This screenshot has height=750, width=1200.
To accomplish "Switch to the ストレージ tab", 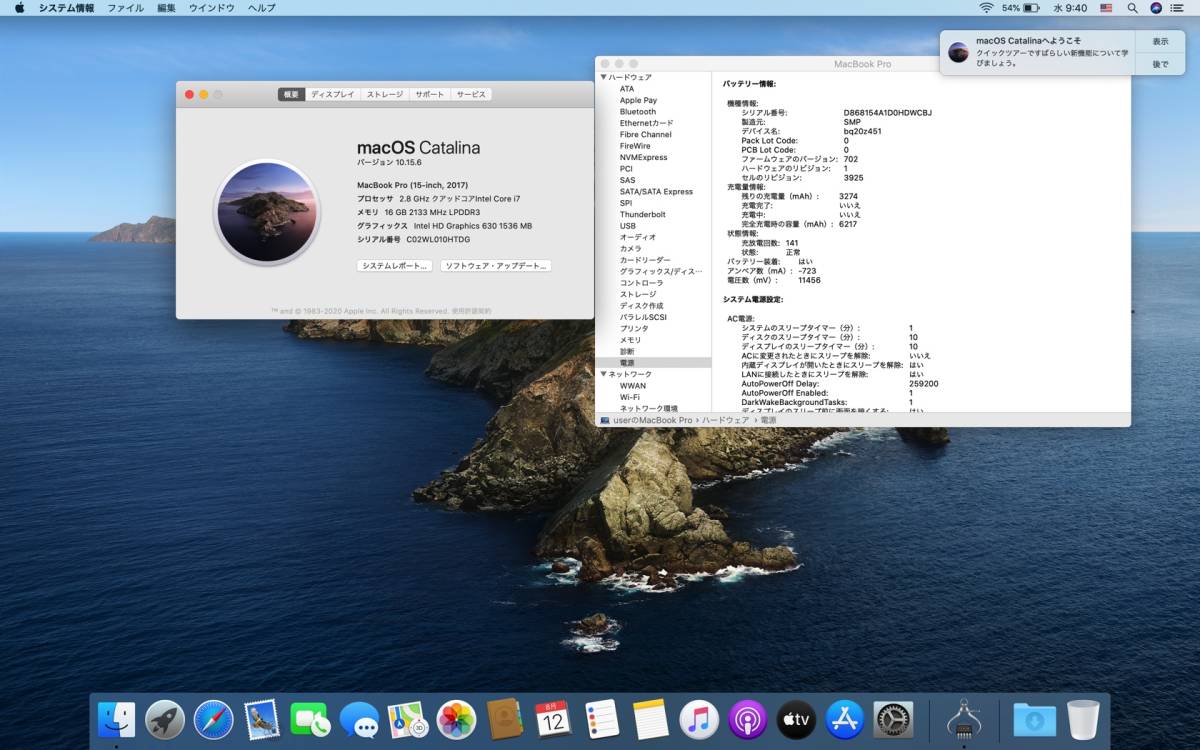I will (x=385, y=94).
